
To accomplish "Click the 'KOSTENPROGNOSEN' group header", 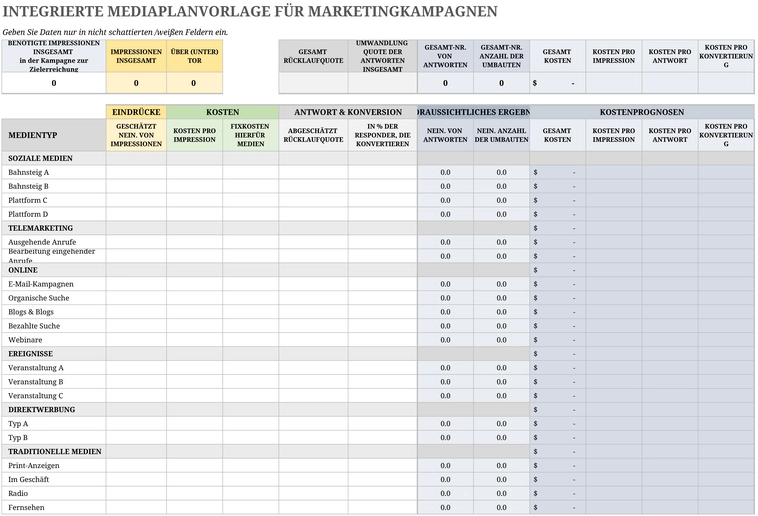I will 642,112.
